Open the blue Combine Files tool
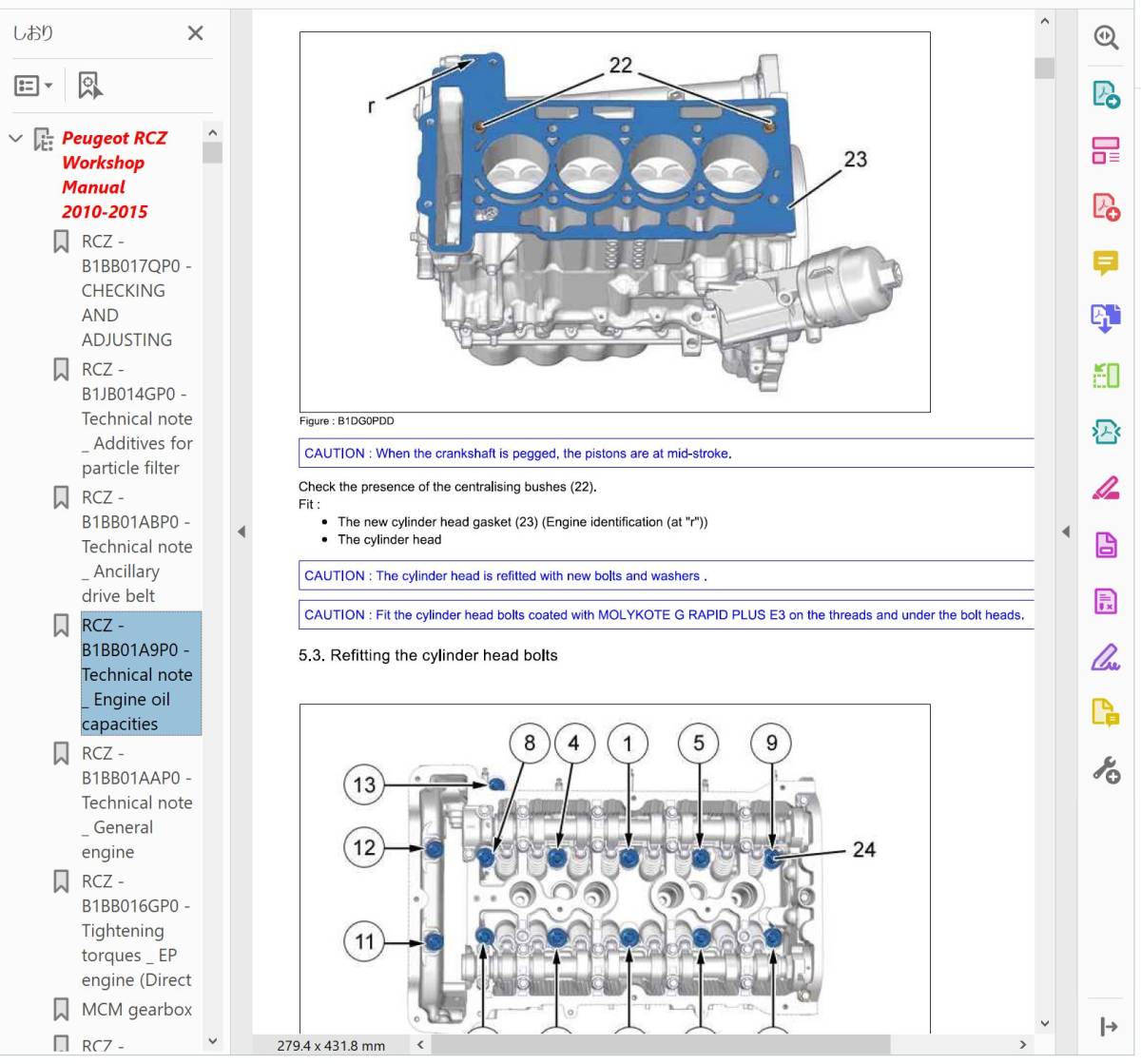Viewport: 1141px width, 1064px height. [x=1105, y=319]
